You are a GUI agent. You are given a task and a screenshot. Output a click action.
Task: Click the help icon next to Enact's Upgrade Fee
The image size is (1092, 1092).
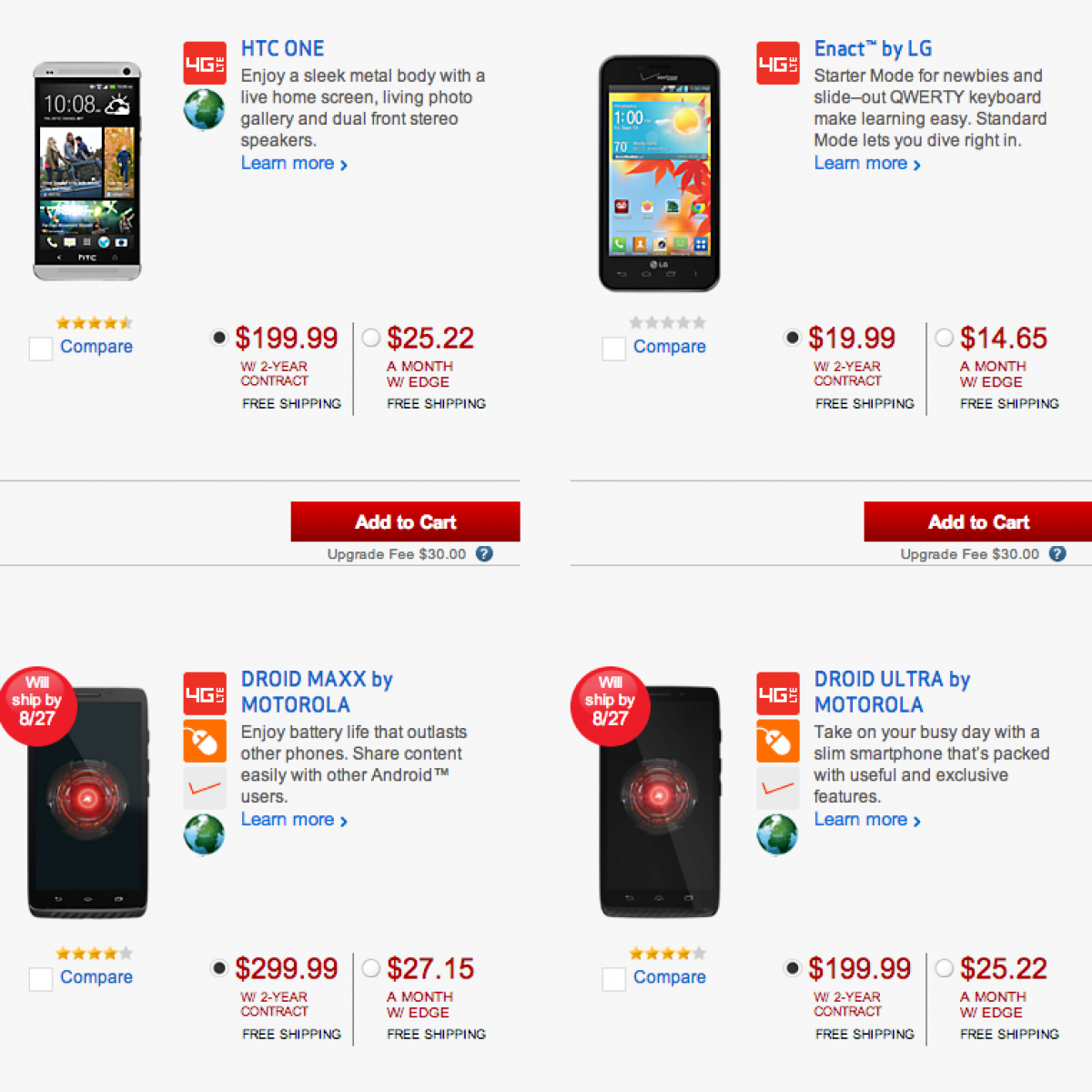click(1057, 553)
